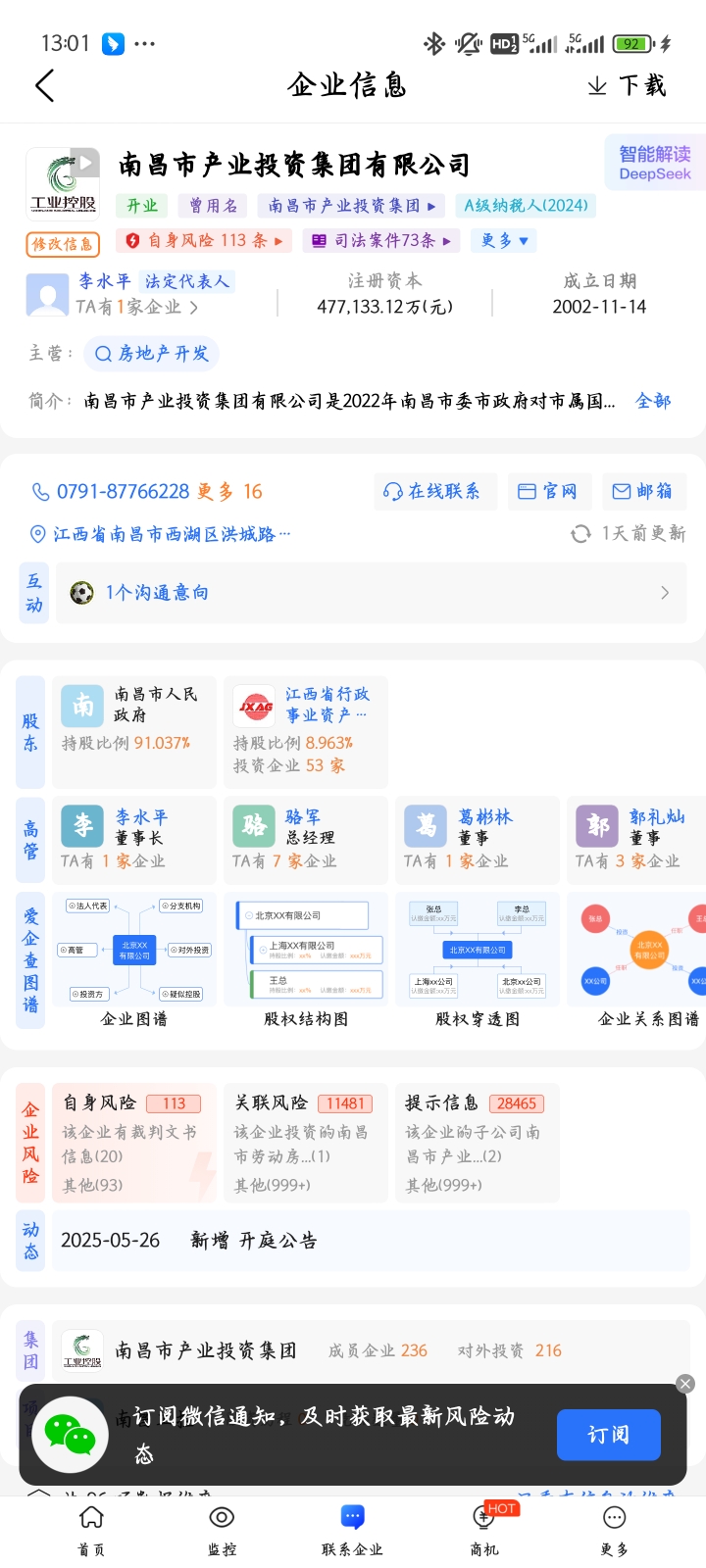
Task: Open 1个沟通意向 row
Action: tap(372, 593)
